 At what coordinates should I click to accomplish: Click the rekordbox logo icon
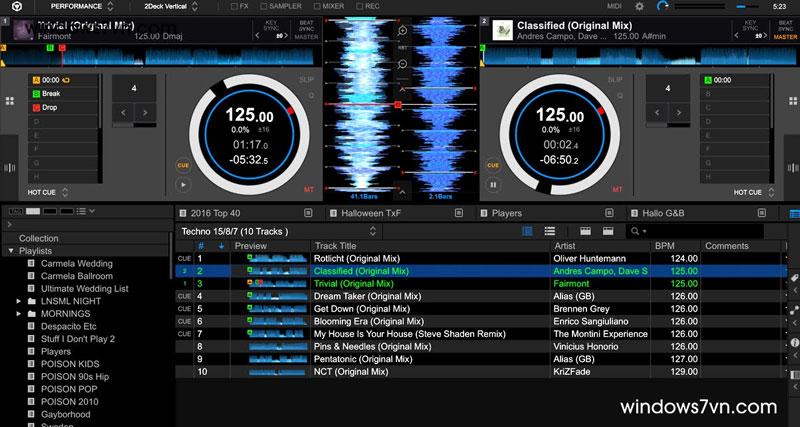(16, 7)
